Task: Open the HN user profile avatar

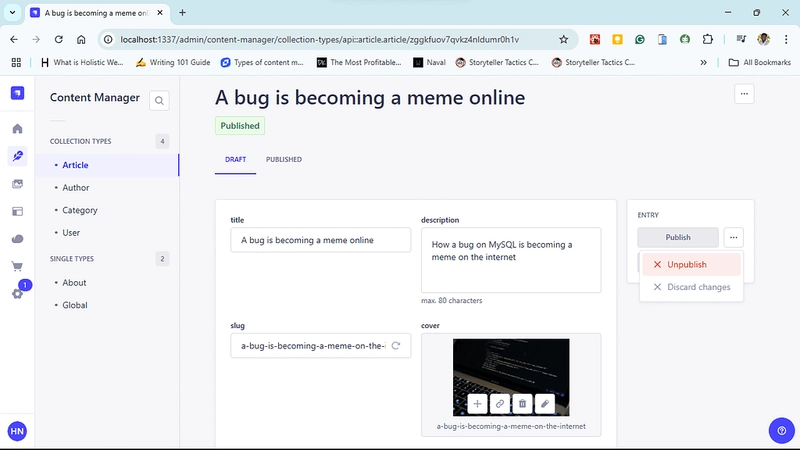Action: [x=17, y=431]
